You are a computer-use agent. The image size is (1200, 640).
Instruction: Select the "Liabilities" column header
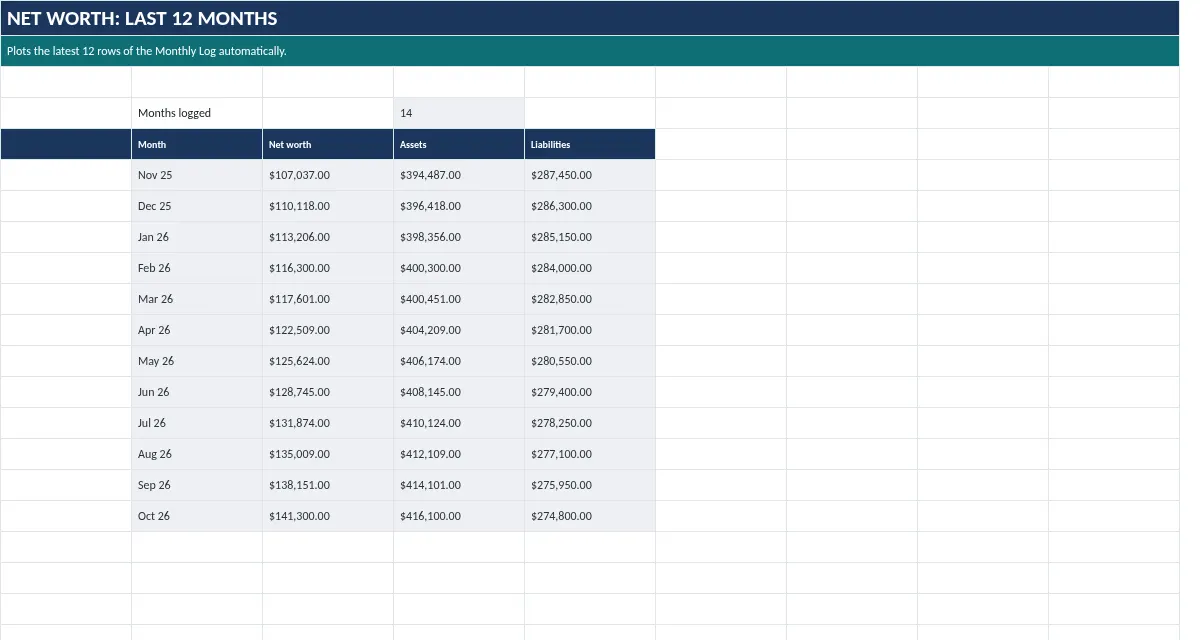point(590,144)
